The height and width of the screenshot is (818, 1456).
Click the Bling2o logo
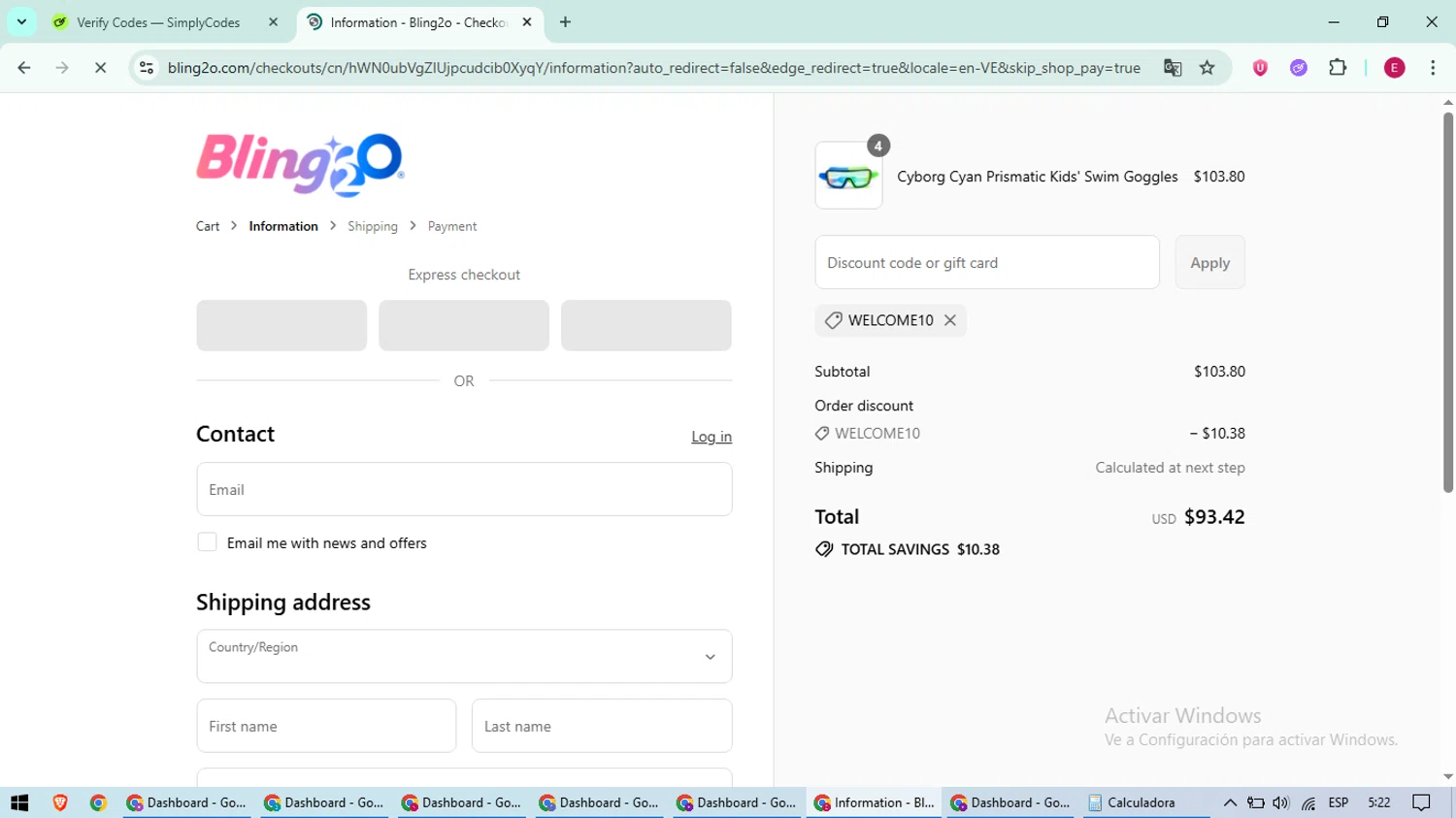(x=300, y=164)
